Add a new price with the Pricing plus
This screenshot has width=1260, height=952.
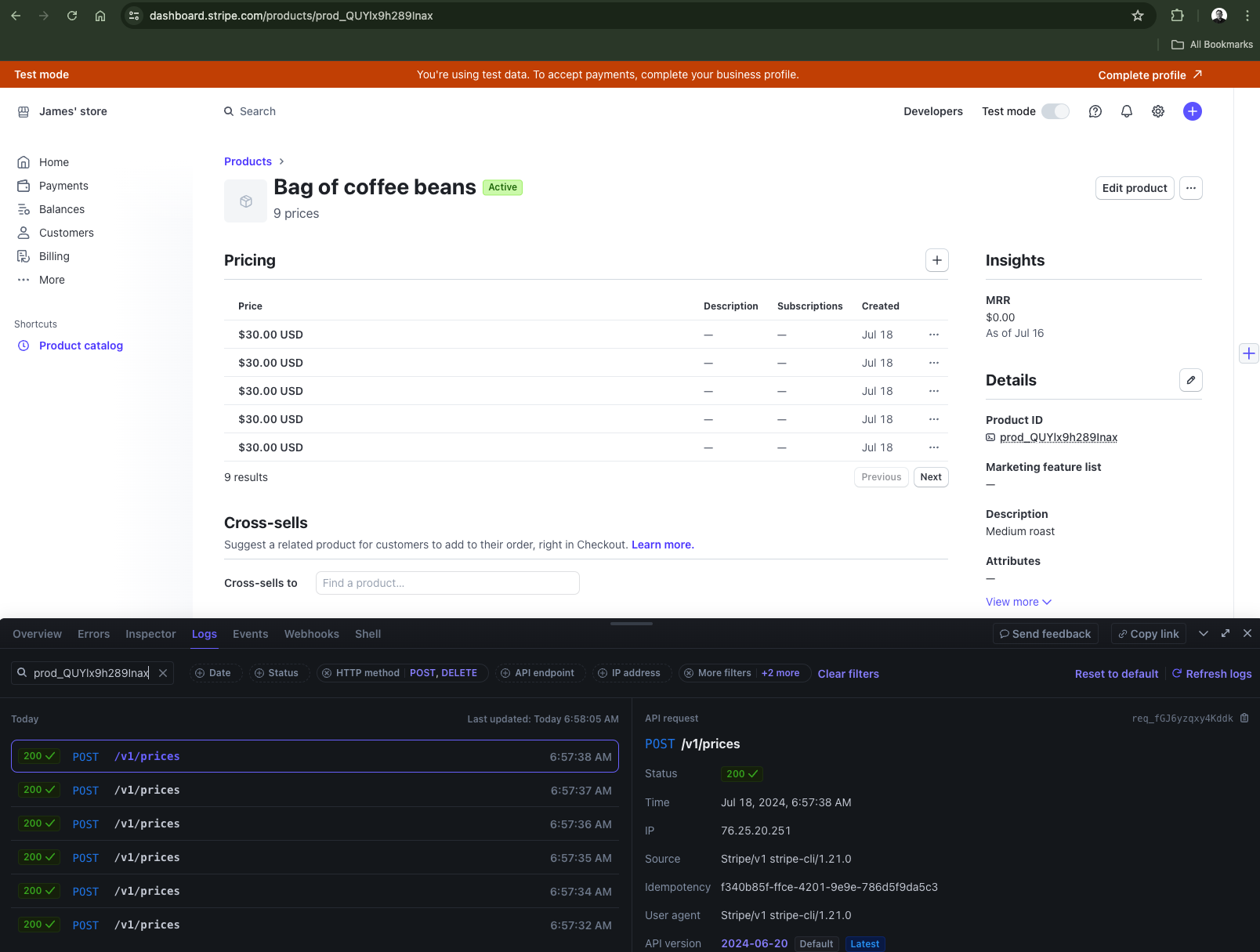tap(937, 260)
